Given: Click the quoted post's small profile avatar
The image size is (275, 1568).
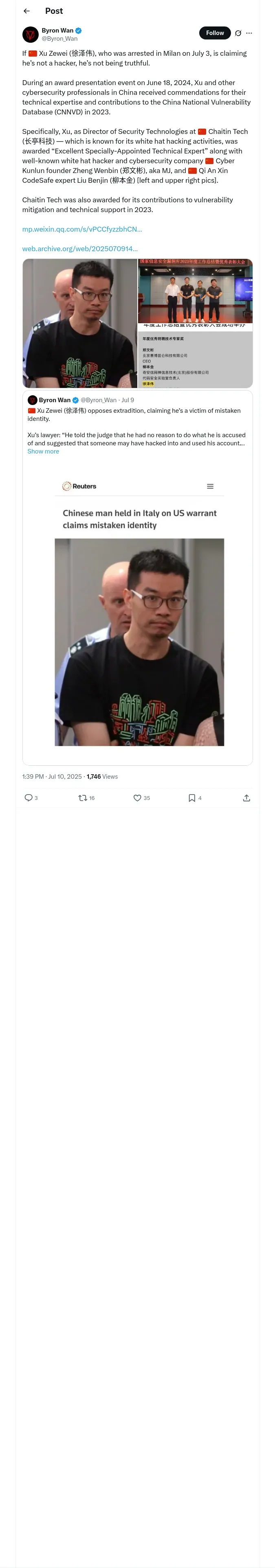Looking at the screenshot, I should [x=32, y=400].
